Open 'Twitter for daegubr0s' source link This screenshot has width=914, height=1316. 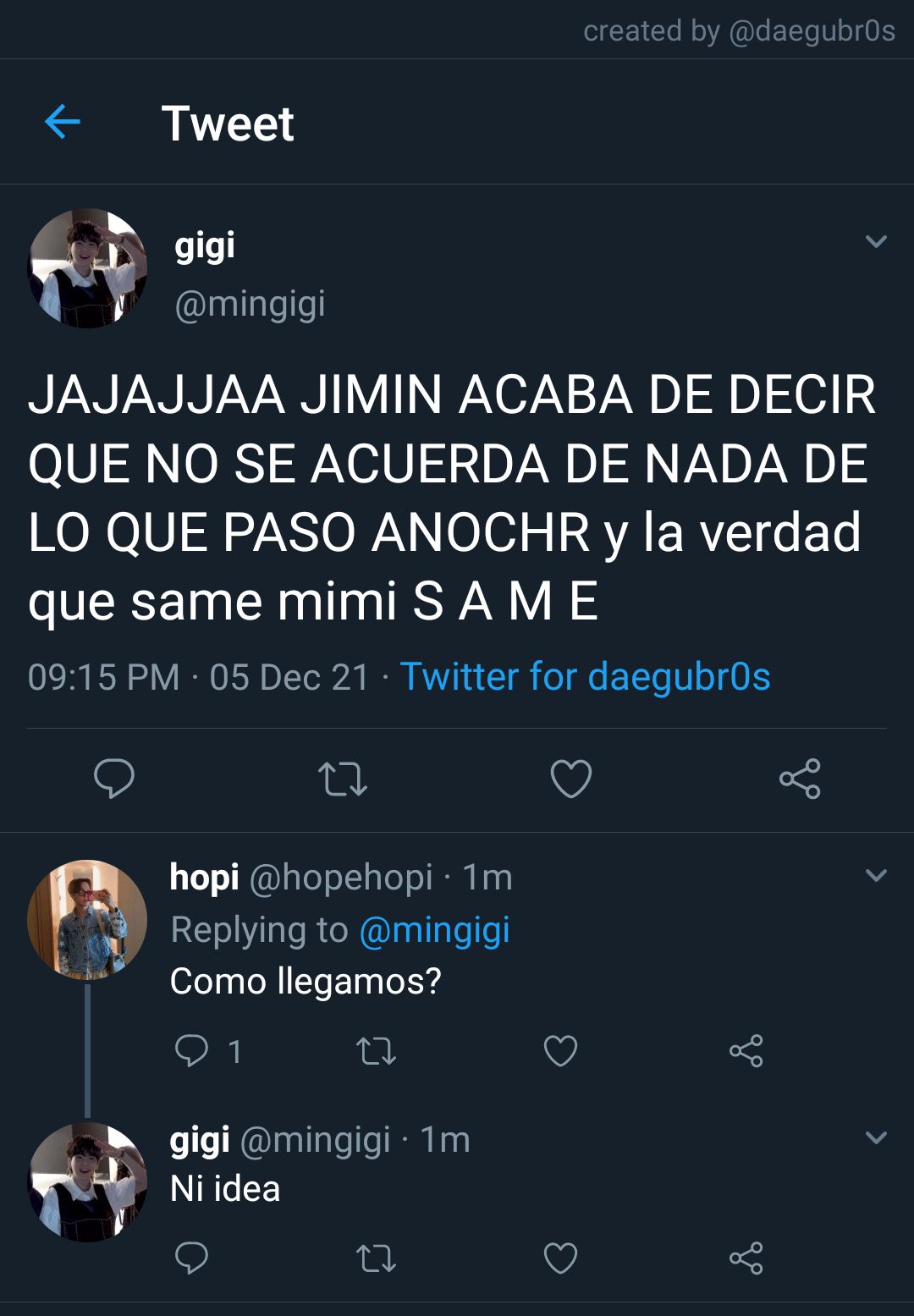(x=585, y=677)
